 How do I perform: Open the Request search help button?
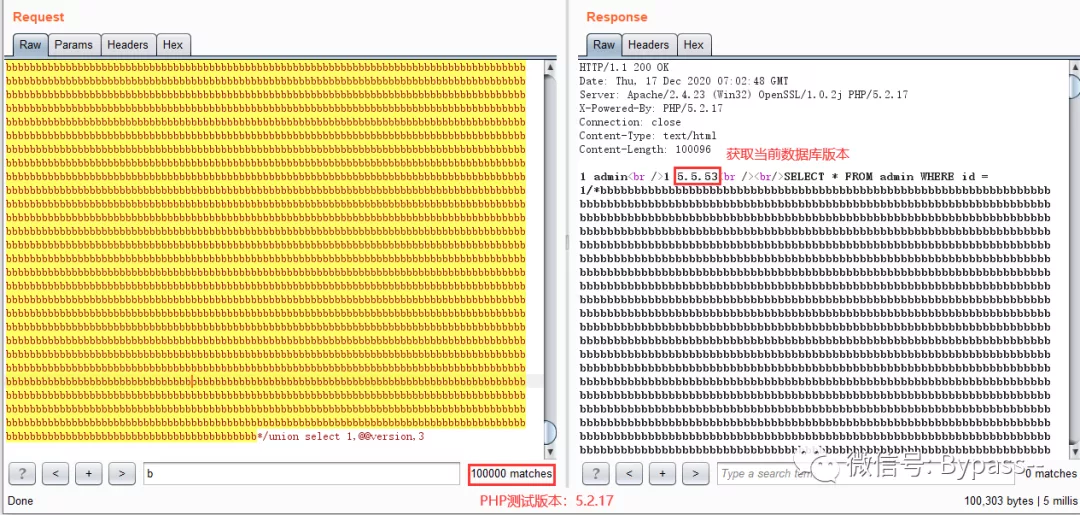22,474
